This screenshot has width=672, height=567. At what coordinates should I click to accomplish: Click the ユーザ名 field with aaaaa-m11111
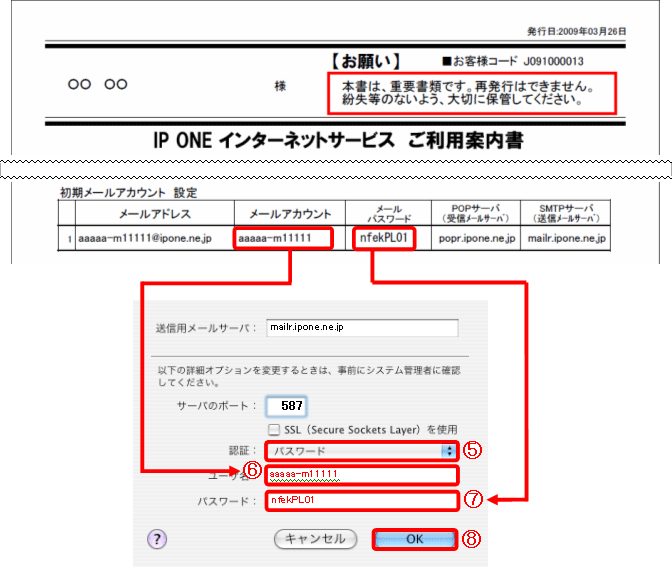tap(361, 475)
